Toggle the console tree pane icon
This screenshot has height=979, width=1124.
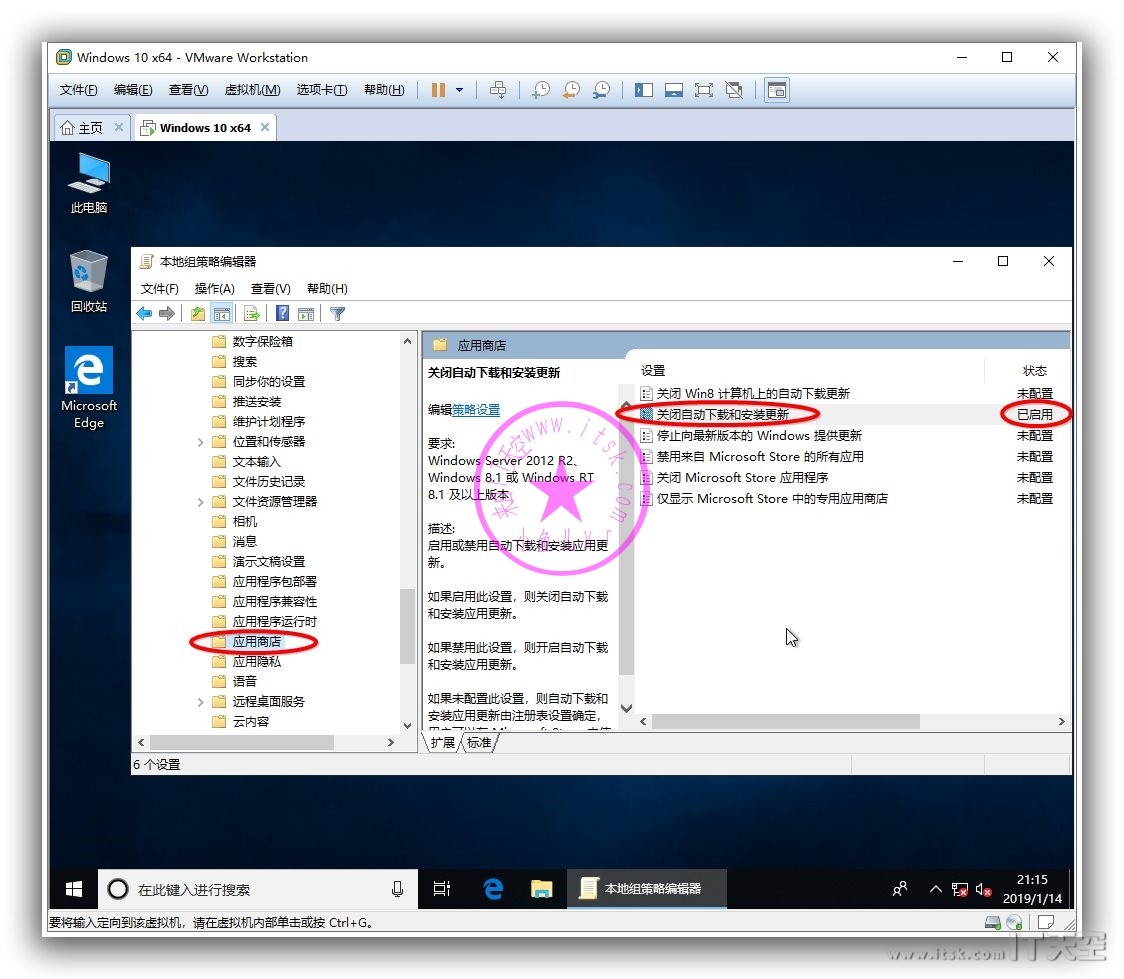(222, 313)
